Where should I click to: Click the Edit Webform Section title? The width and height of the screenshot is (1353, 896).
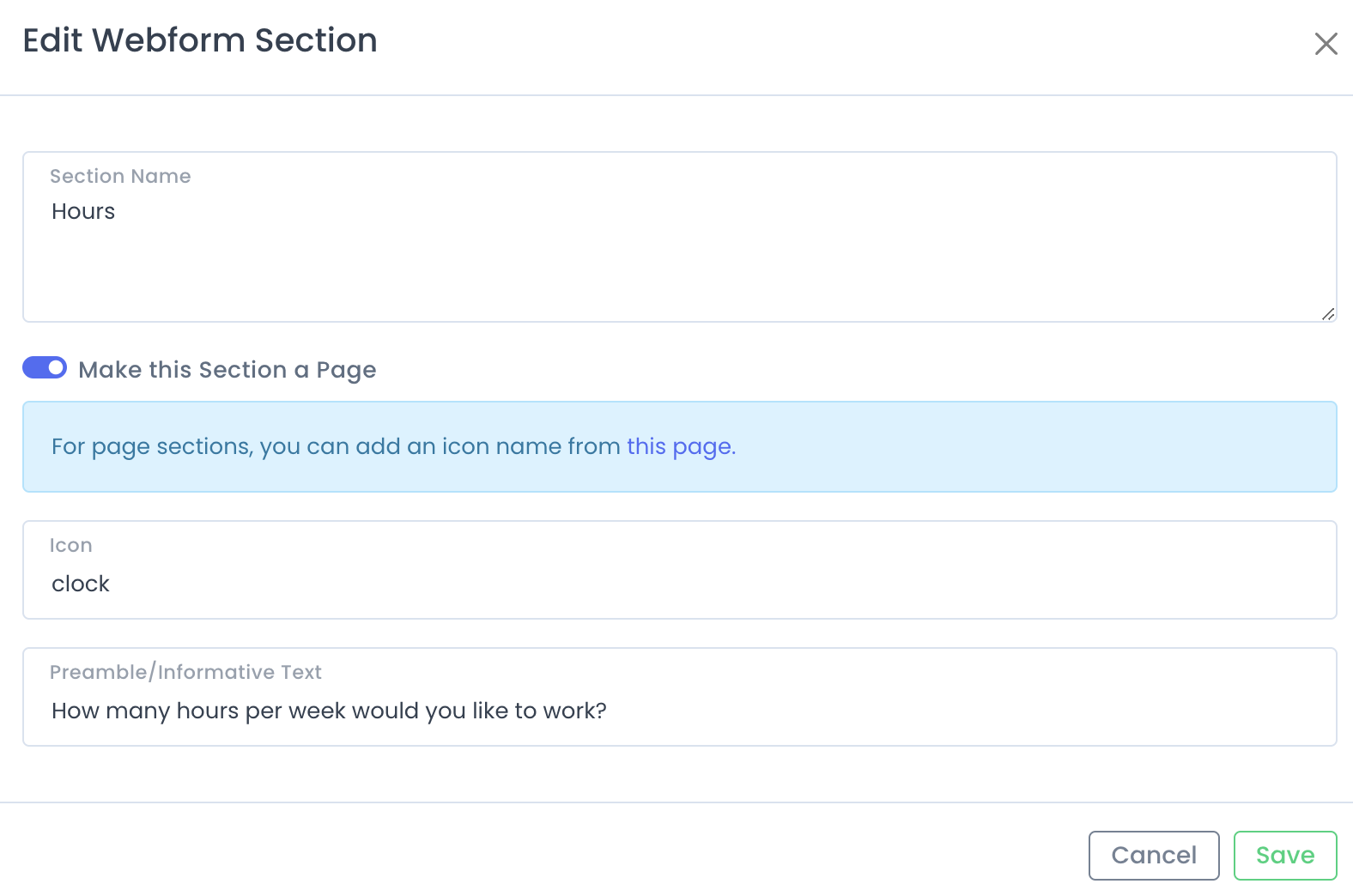tap(200, 40)
